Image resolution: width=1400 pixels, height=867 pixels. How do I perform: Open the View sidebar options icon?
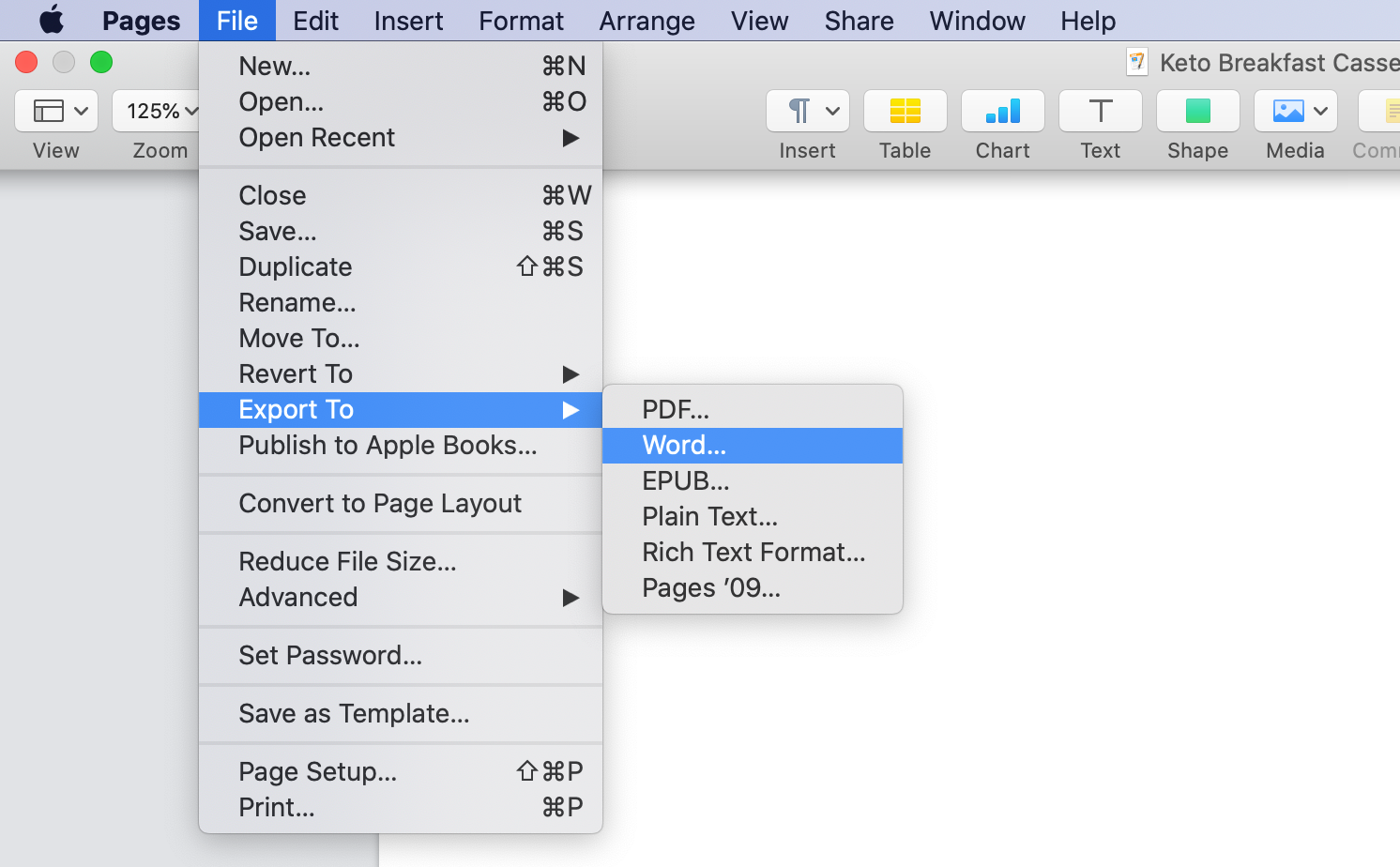pyautogui.click(x=56, y=112)
